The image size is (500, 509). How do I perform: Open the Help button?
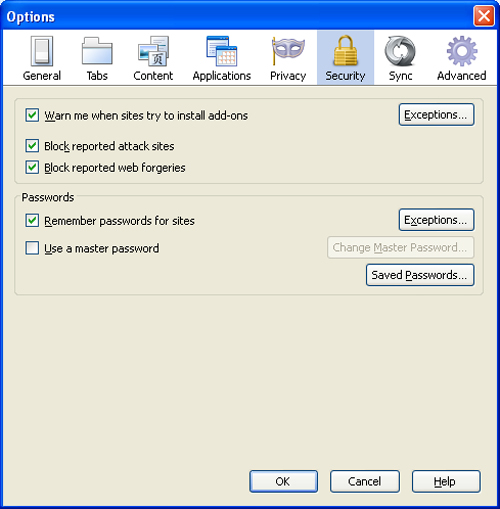[446, 481]
